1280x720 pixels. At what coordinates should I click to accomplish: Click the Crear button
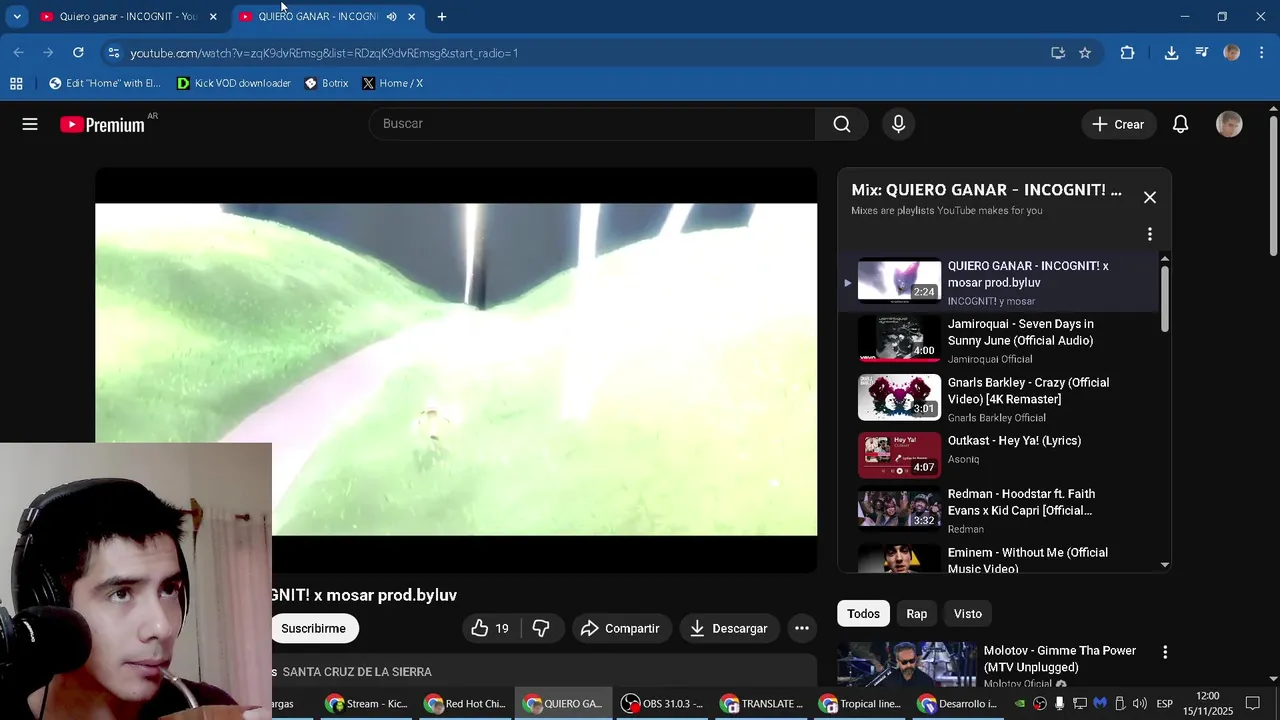1118,124
